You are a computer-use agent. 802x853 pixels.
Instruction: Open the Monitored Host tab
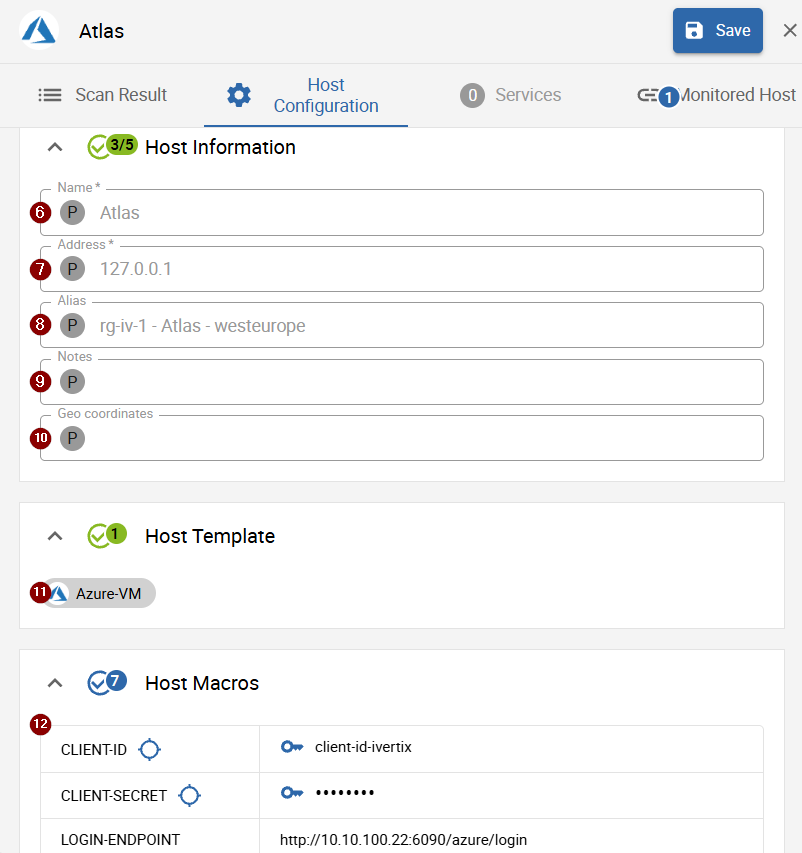coord(715,95)
